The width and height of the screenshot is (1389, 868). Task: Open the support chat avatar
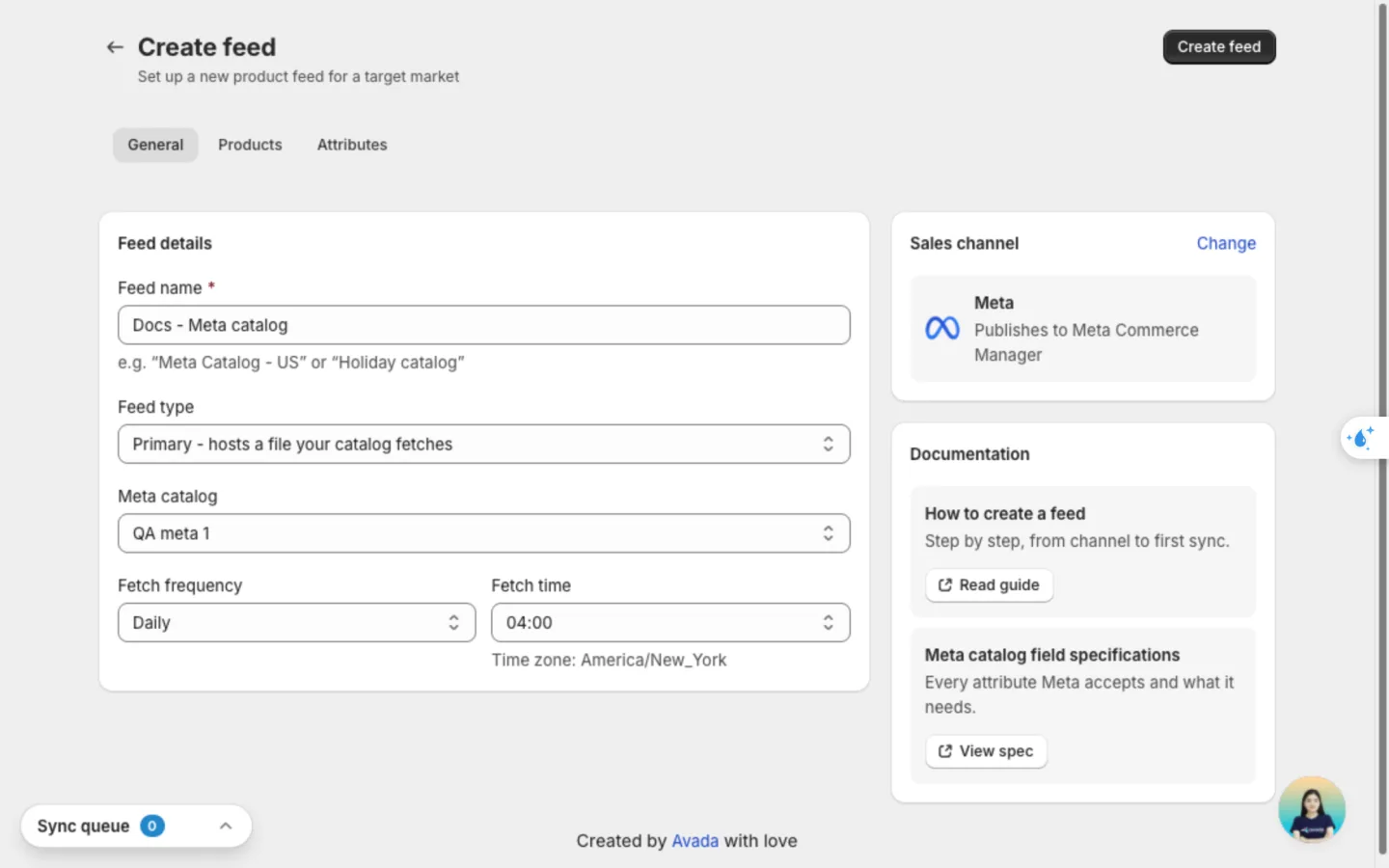(x=1312, y=809)
